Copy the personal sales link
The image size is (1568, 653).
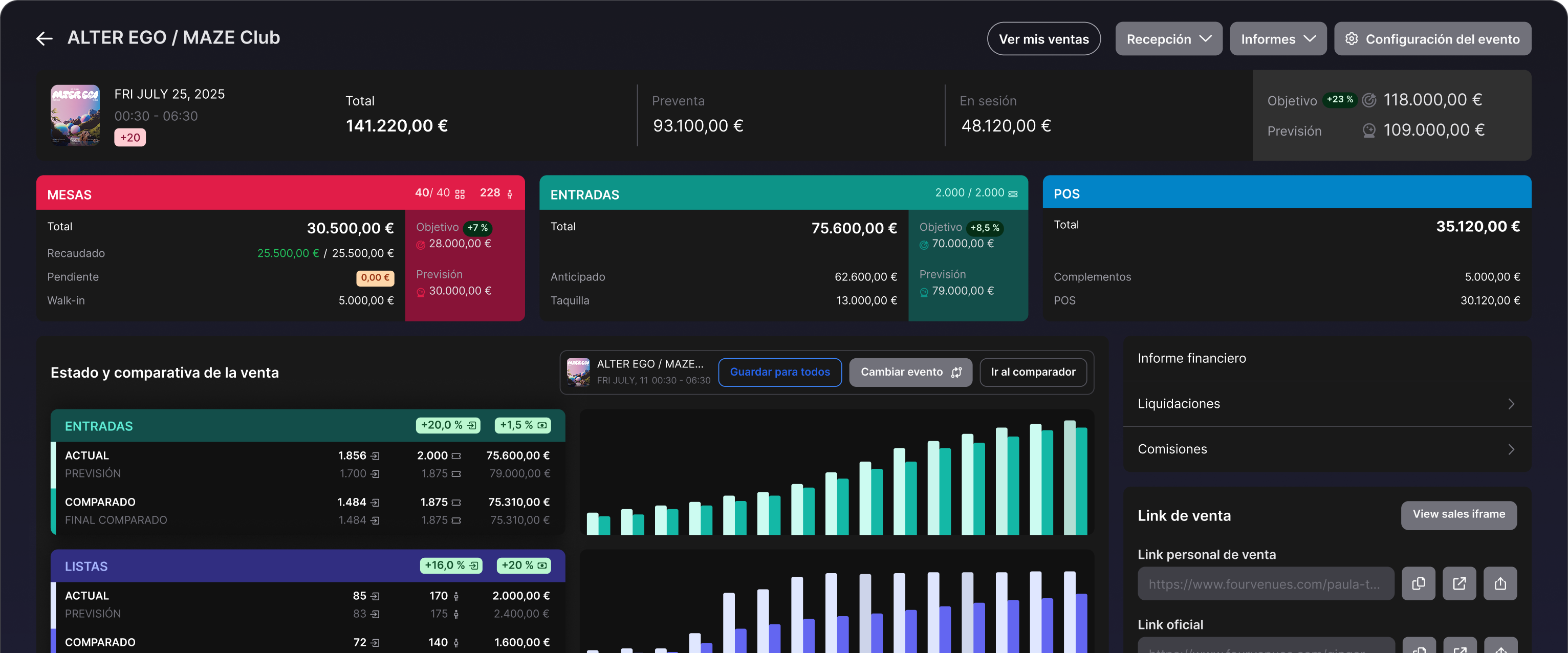[1418, 583]
